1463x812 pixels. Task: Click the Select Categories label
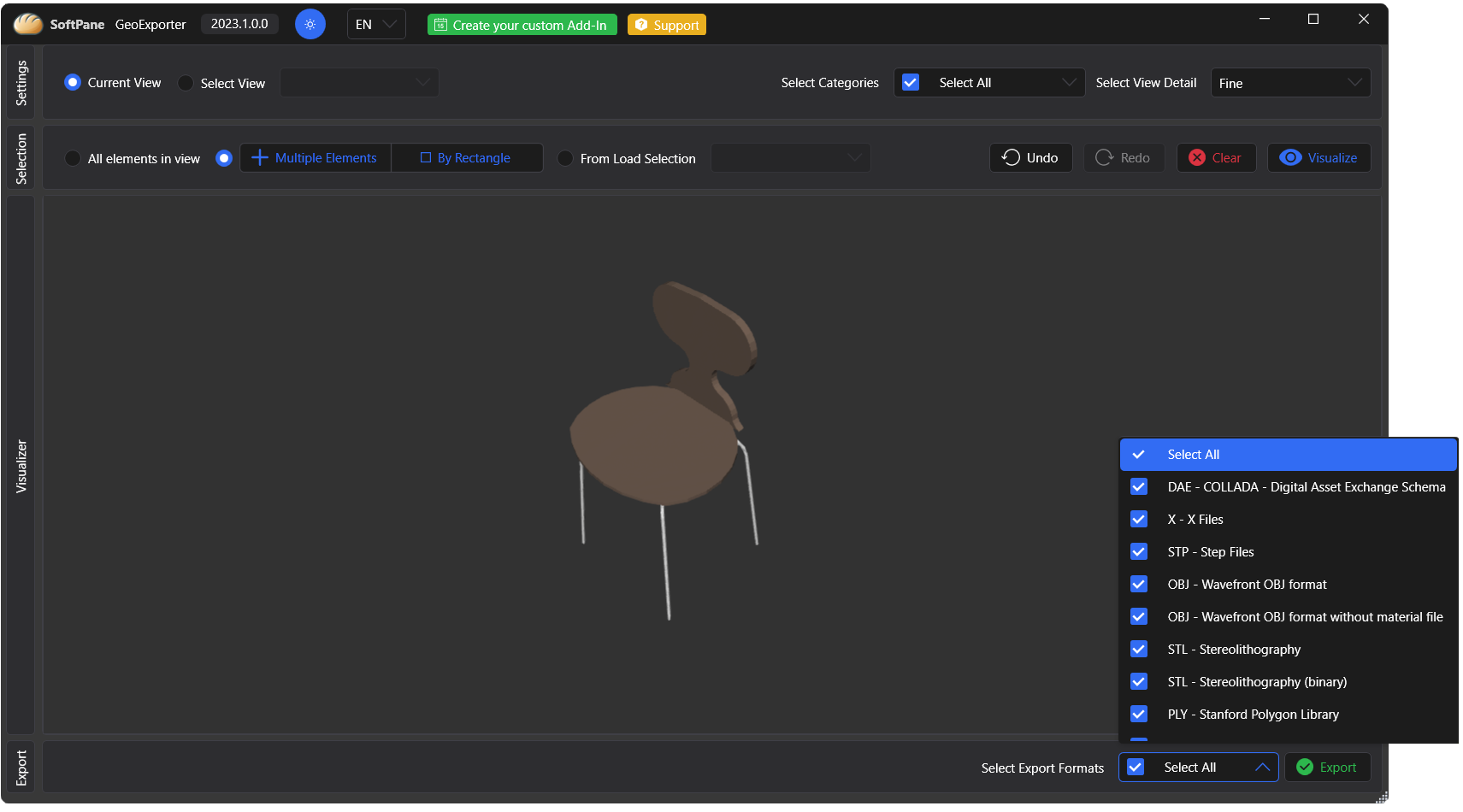[829, 83]
